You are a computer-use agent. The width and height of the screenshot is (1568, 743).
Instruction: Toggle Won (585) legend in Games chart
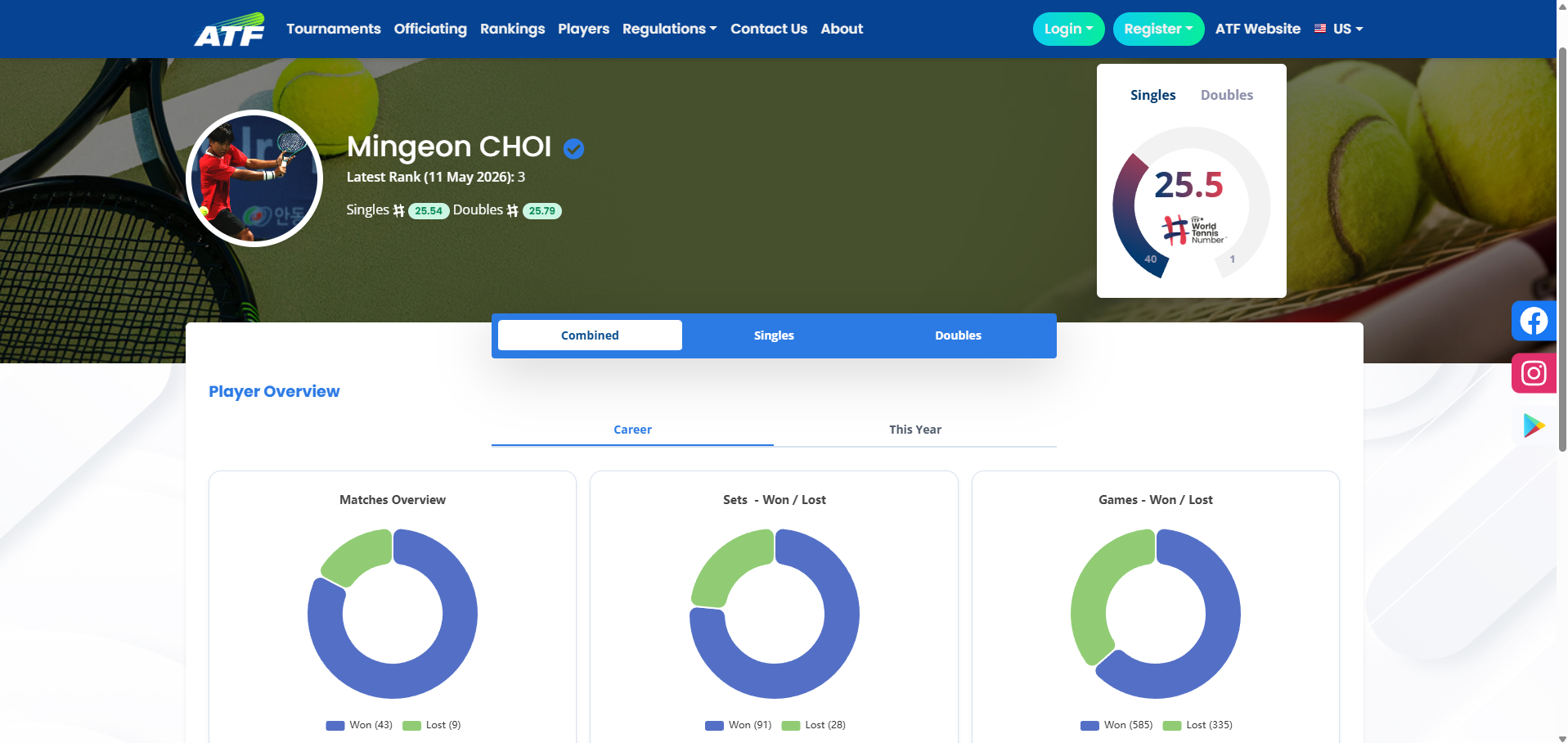point(1116,725)
